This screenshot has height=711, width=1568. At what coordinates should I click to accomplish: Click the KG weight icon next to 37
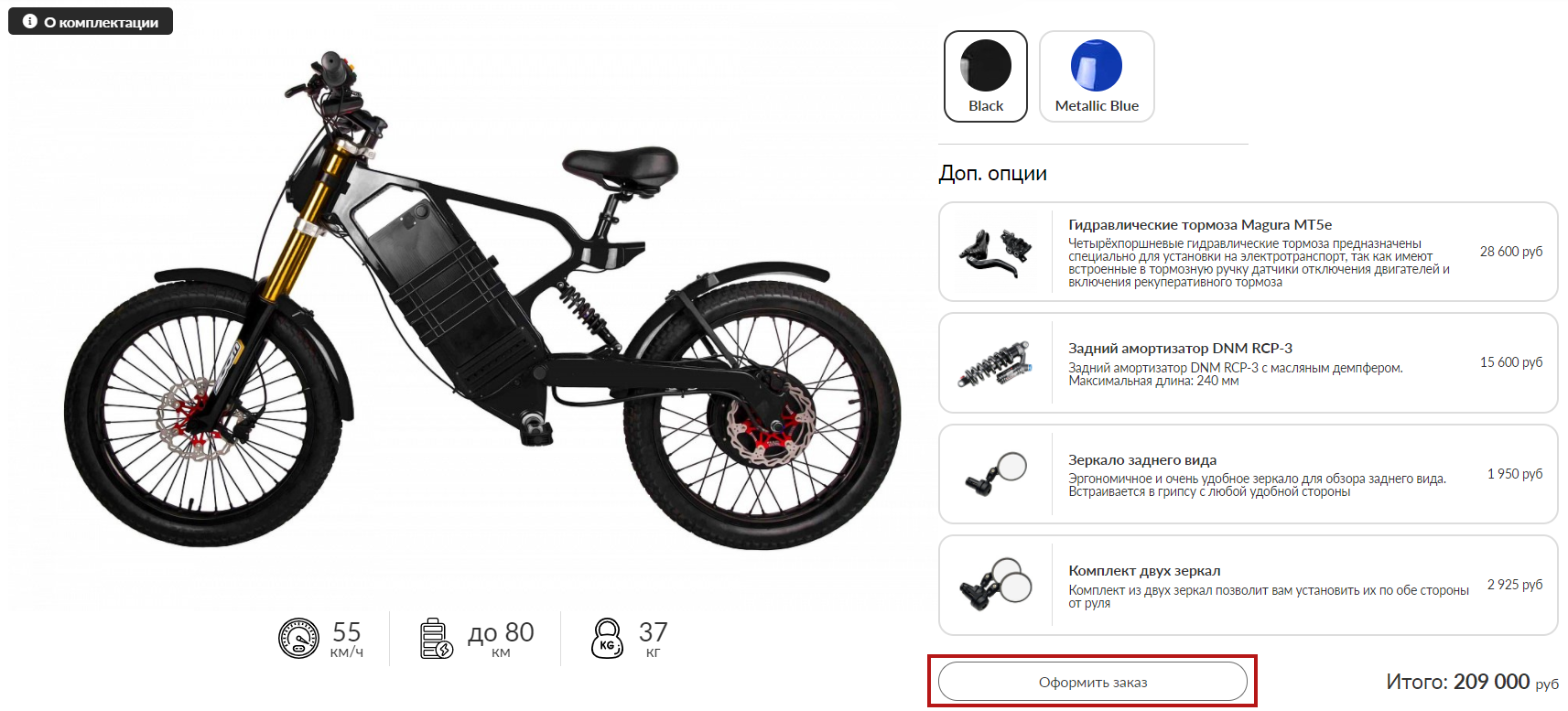[607, 638]
